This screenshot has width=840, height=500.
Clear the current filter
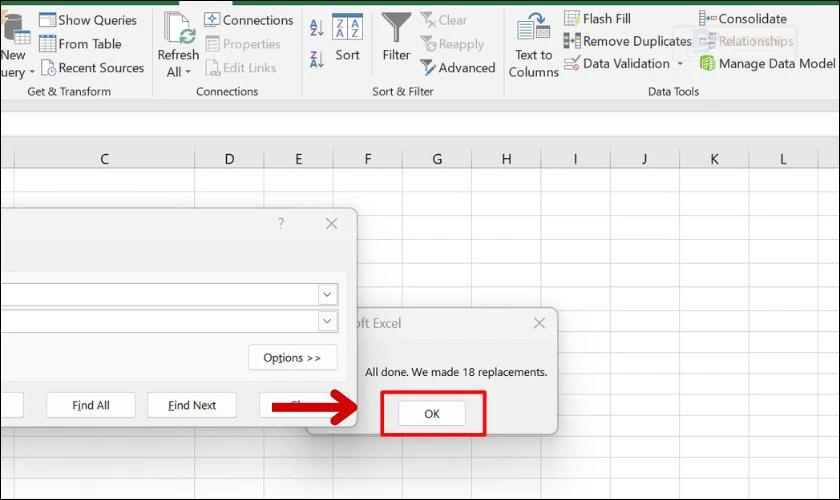(x=444, y=20)
